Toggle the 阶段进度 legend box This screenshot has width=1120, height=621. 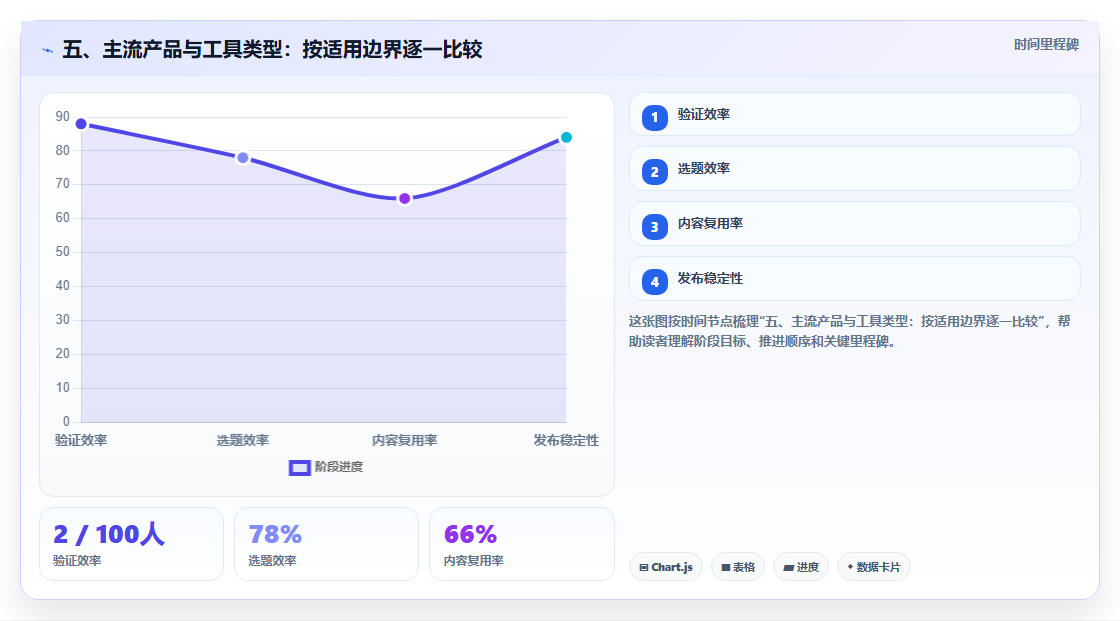pos(299,467)
